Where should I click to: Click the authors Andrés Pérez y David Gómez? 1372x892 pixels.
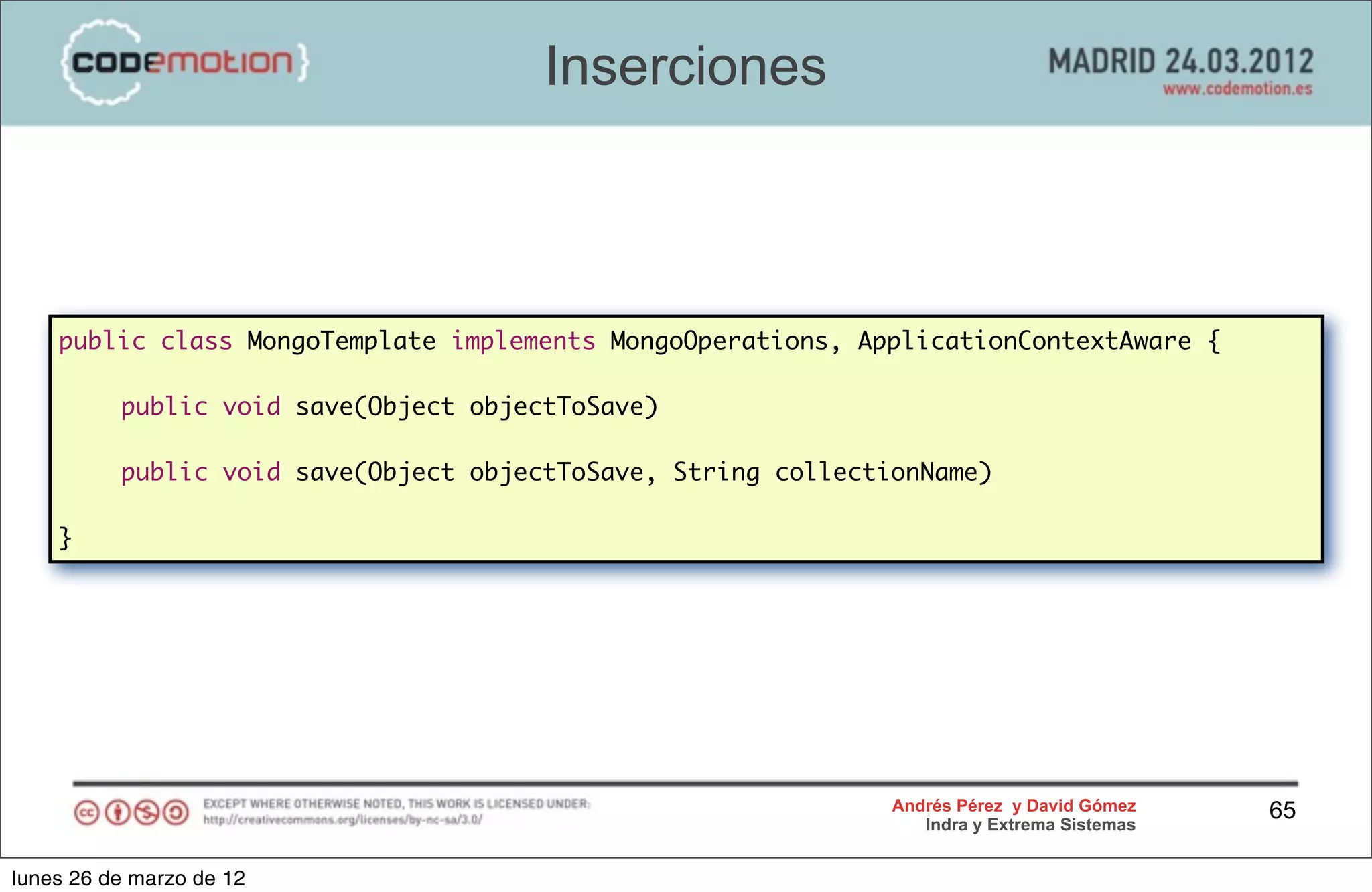1014,806
